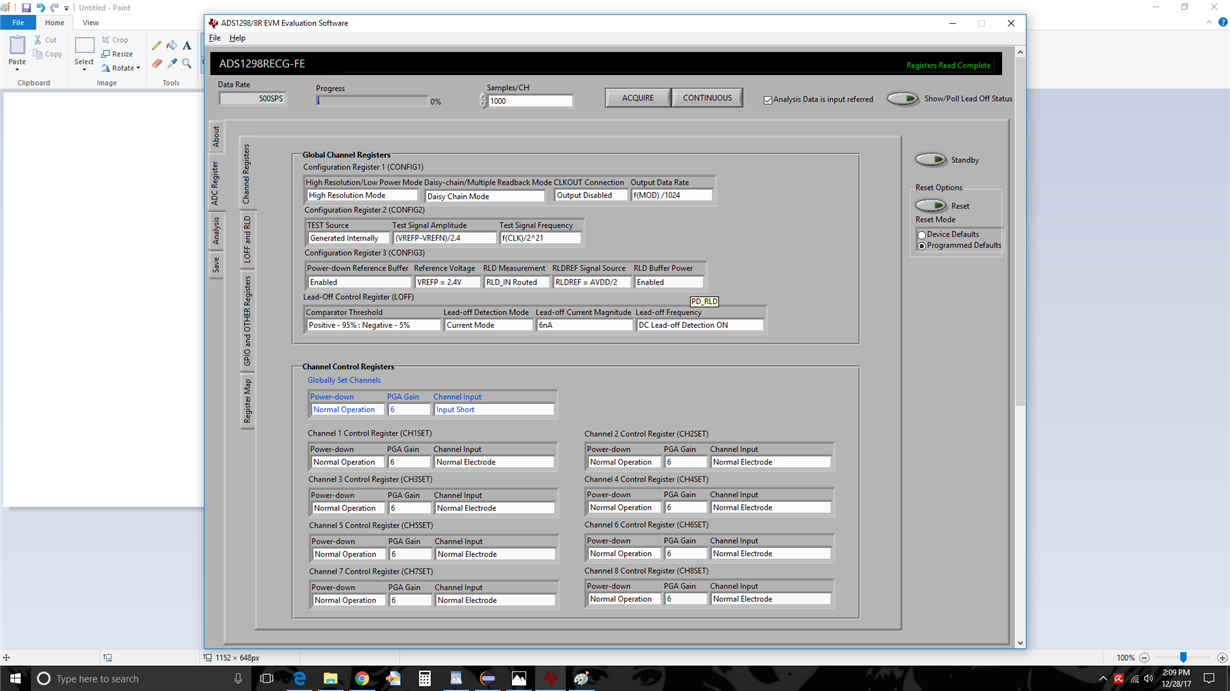Click the zoom in plus button in Paint
1230x691 pixels.
pyautogui.click(x=1222, y=658)
